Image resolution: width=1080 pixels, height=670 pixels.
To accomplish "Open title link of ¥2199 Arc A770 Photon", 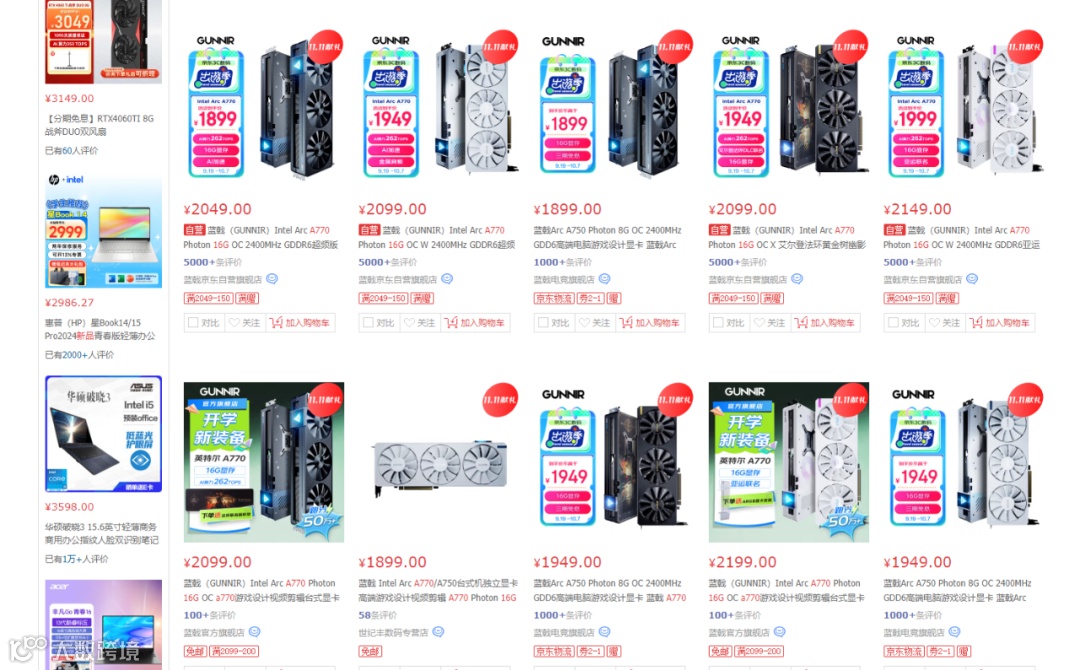I will [786, 590].
